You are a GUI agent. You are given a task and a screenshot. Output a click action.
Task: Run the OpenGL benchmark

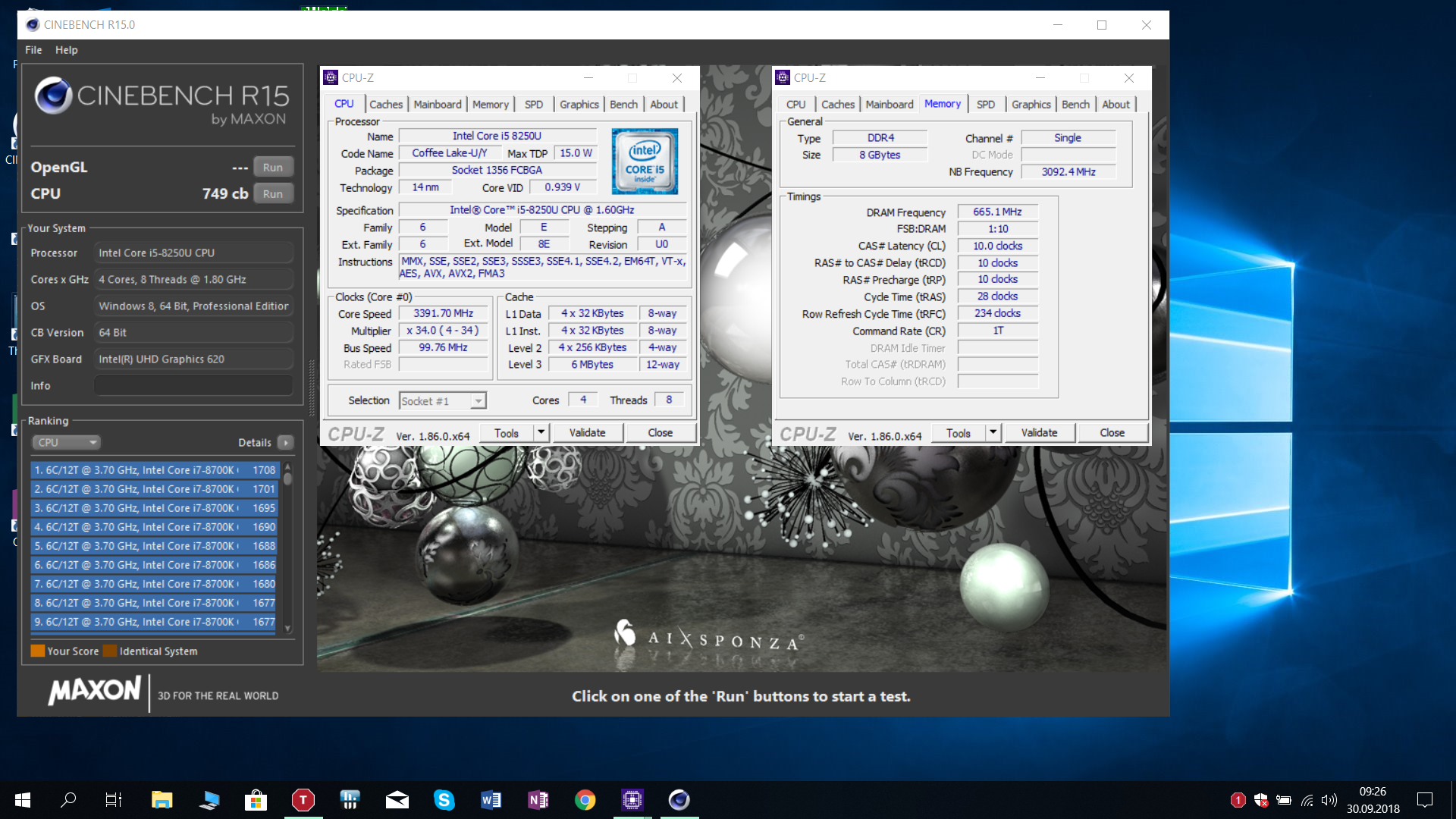(272, 167)
